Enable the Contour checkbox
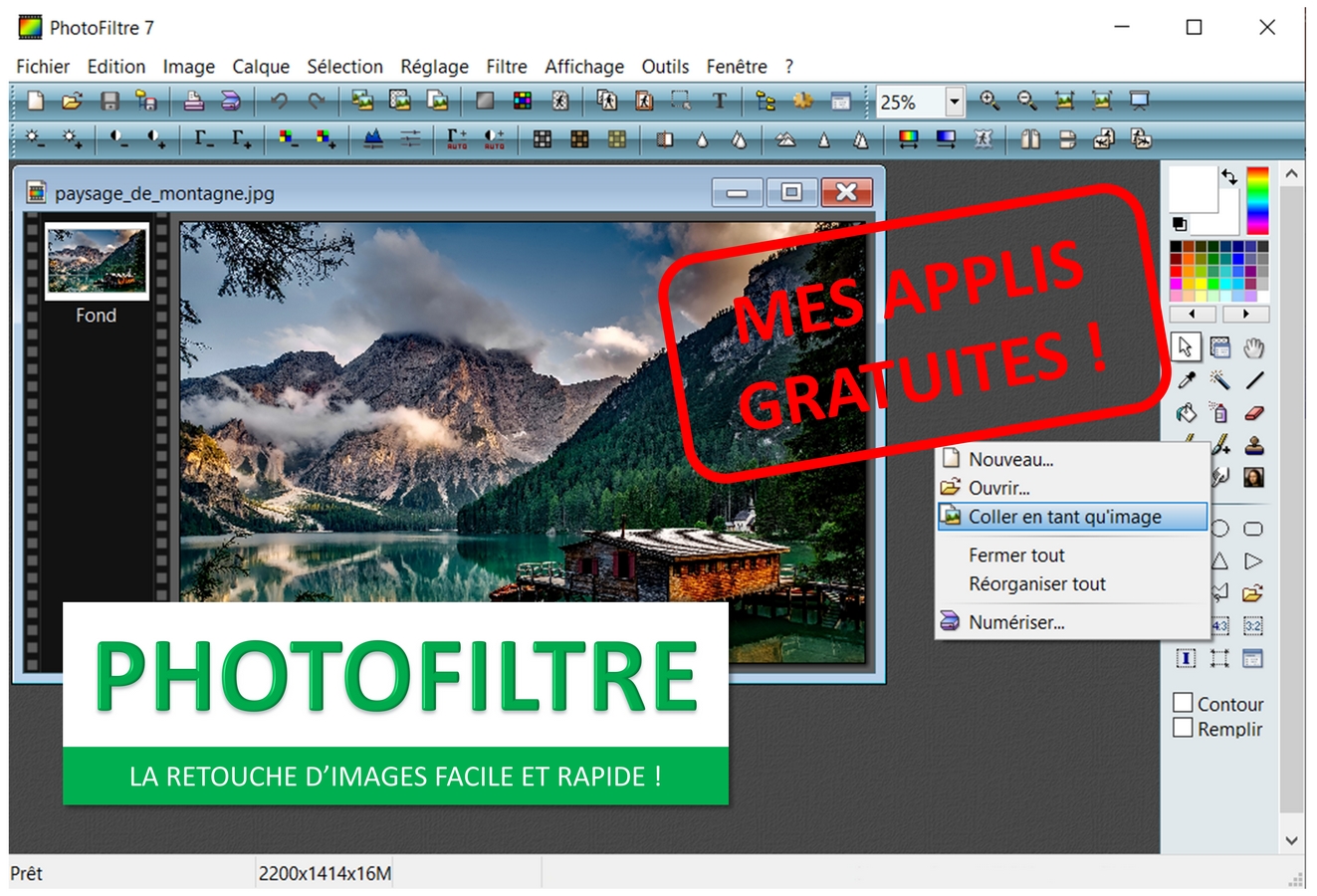Image resolution: width=1317 pixels, height=896 pixels. click(x=1183, y=703)
